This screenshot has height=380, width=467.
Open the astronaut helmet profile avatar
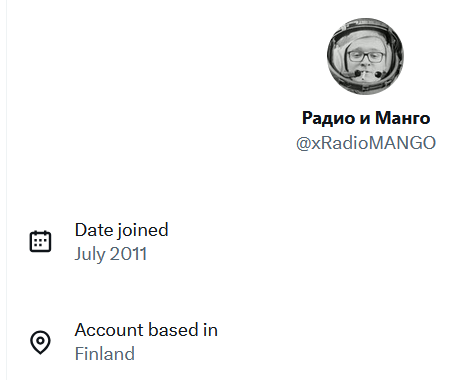coord(366,56)
